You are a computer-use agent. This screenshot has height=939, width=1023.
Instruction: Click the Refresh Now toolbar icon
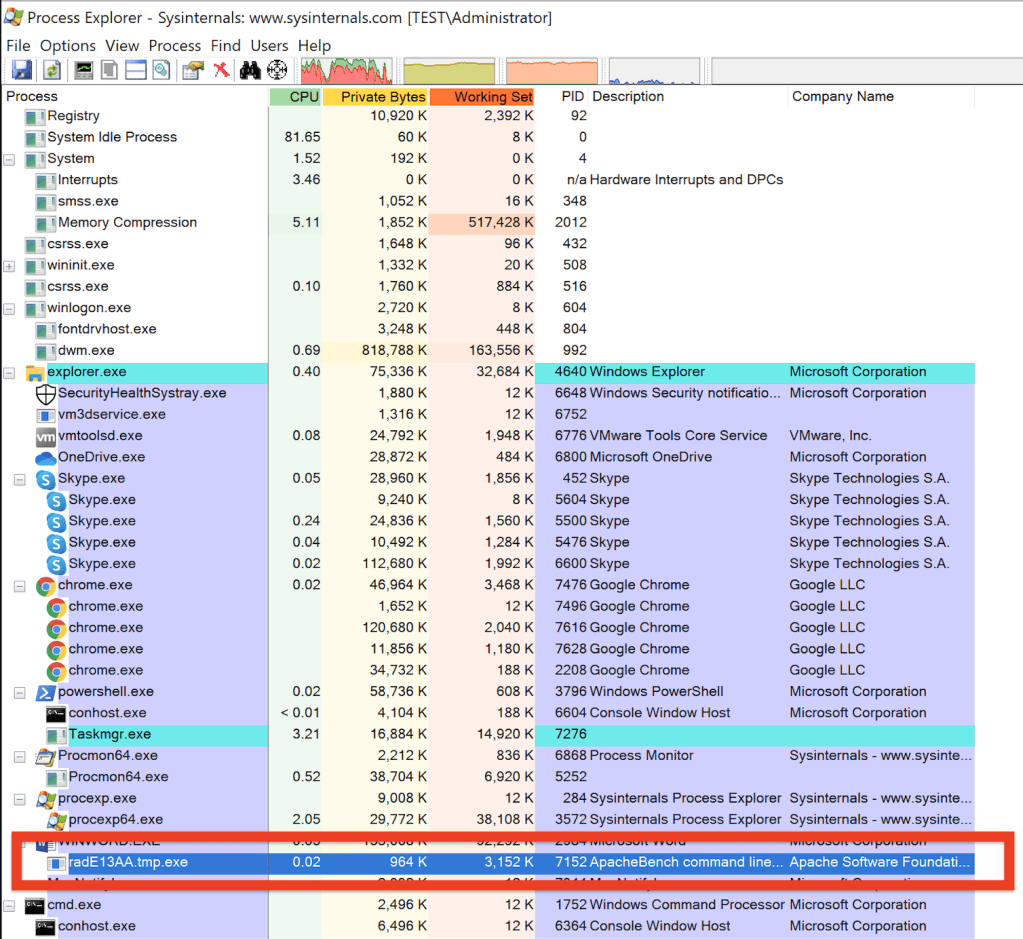(51, 70)
